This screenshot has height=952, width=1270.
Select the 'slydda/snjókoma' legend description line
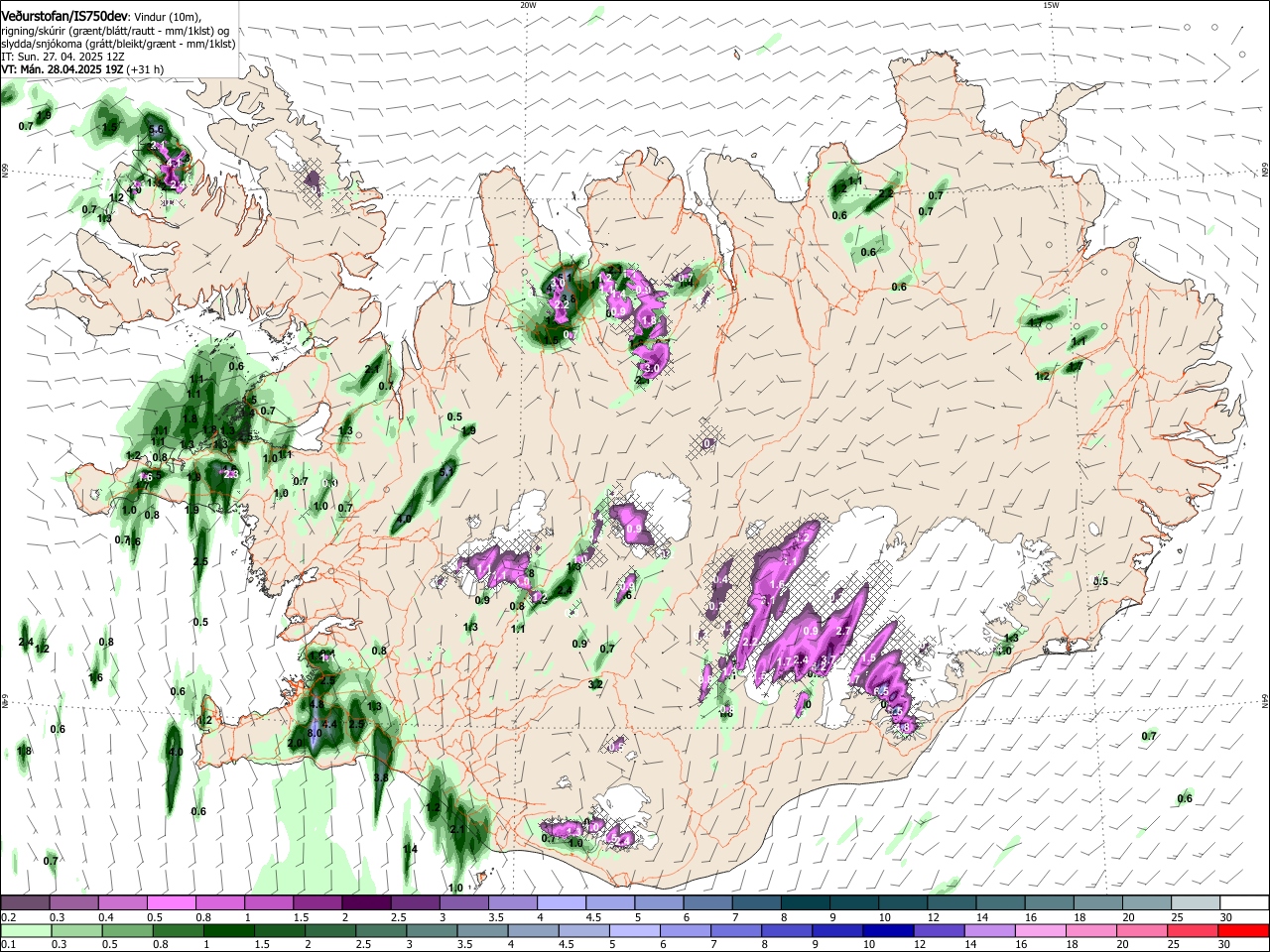pos(118,45)
